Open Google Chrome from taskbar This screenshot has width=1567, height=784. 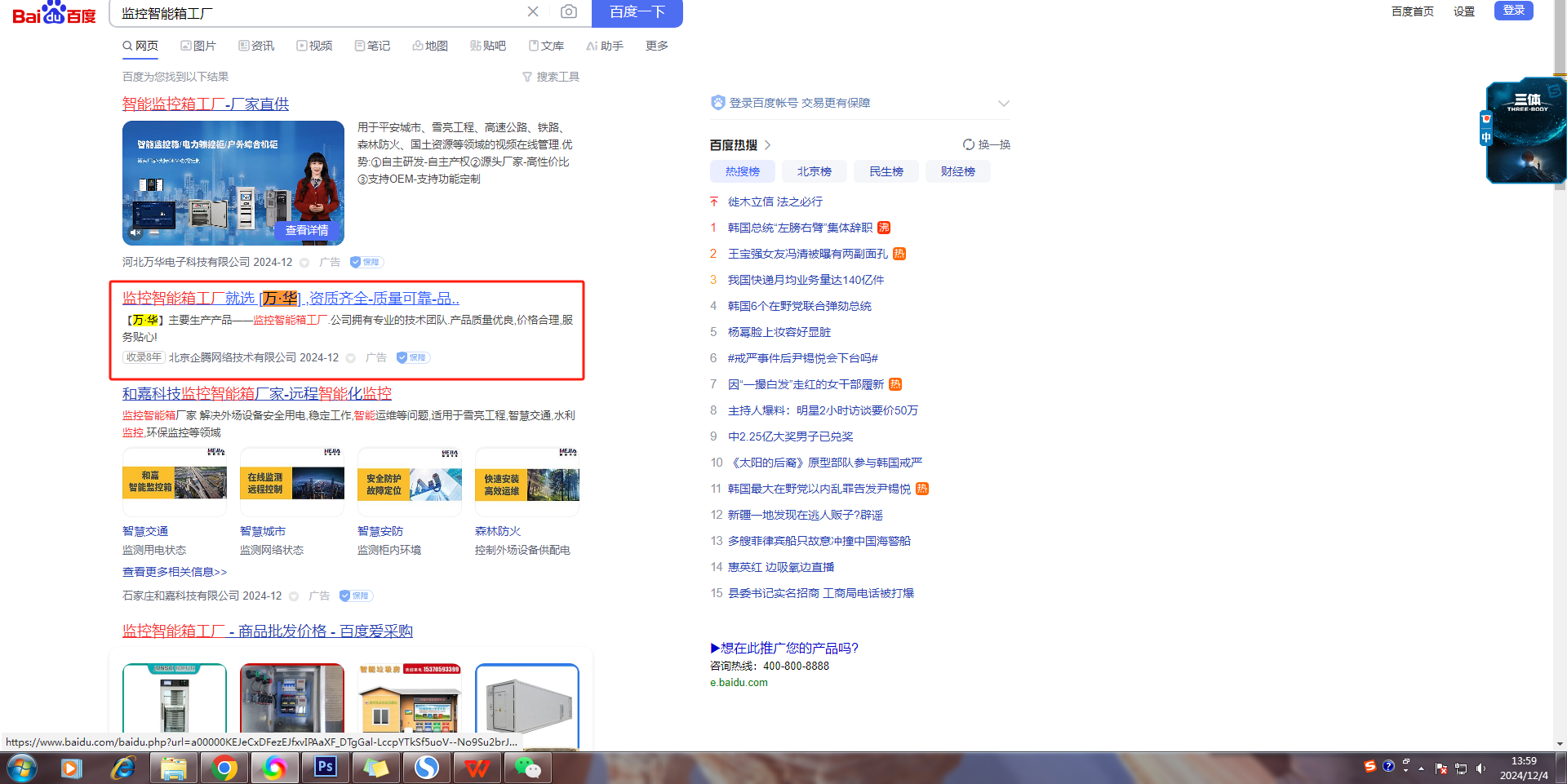click(x=224, y=768)
